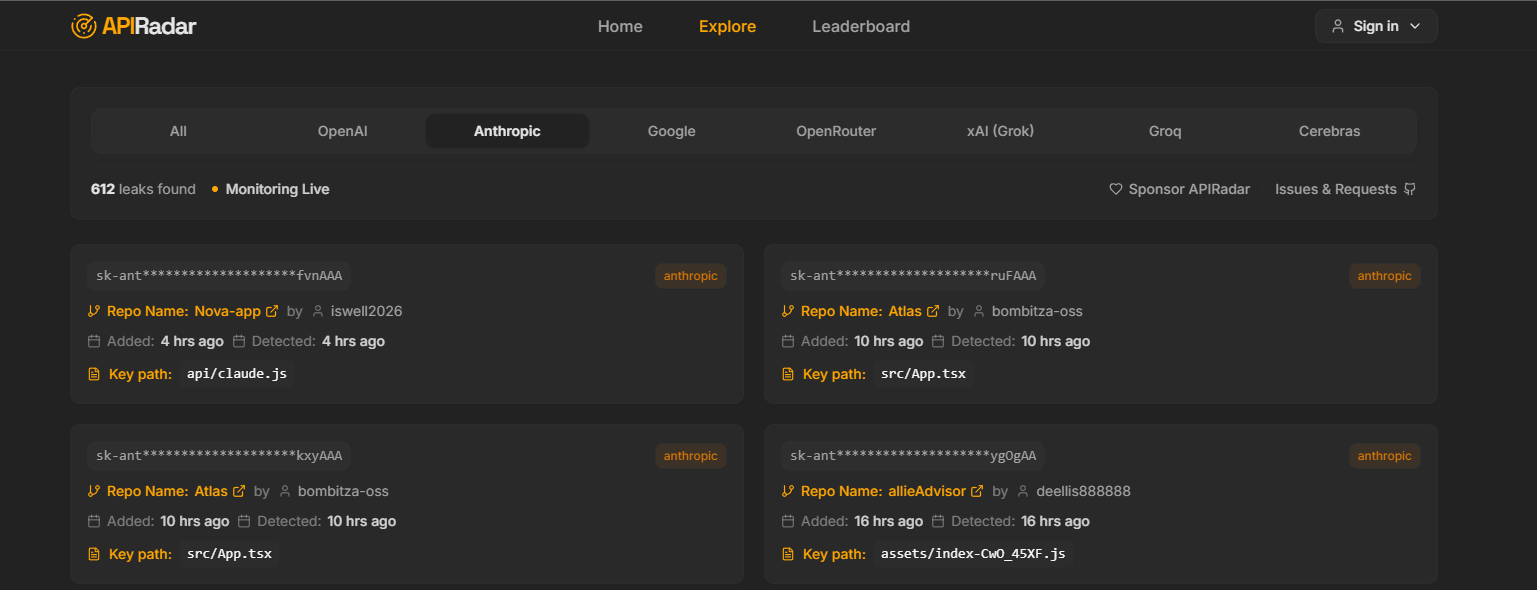Click the file icon beside assets/index-CwO_45XF.js

pos(788,554)
